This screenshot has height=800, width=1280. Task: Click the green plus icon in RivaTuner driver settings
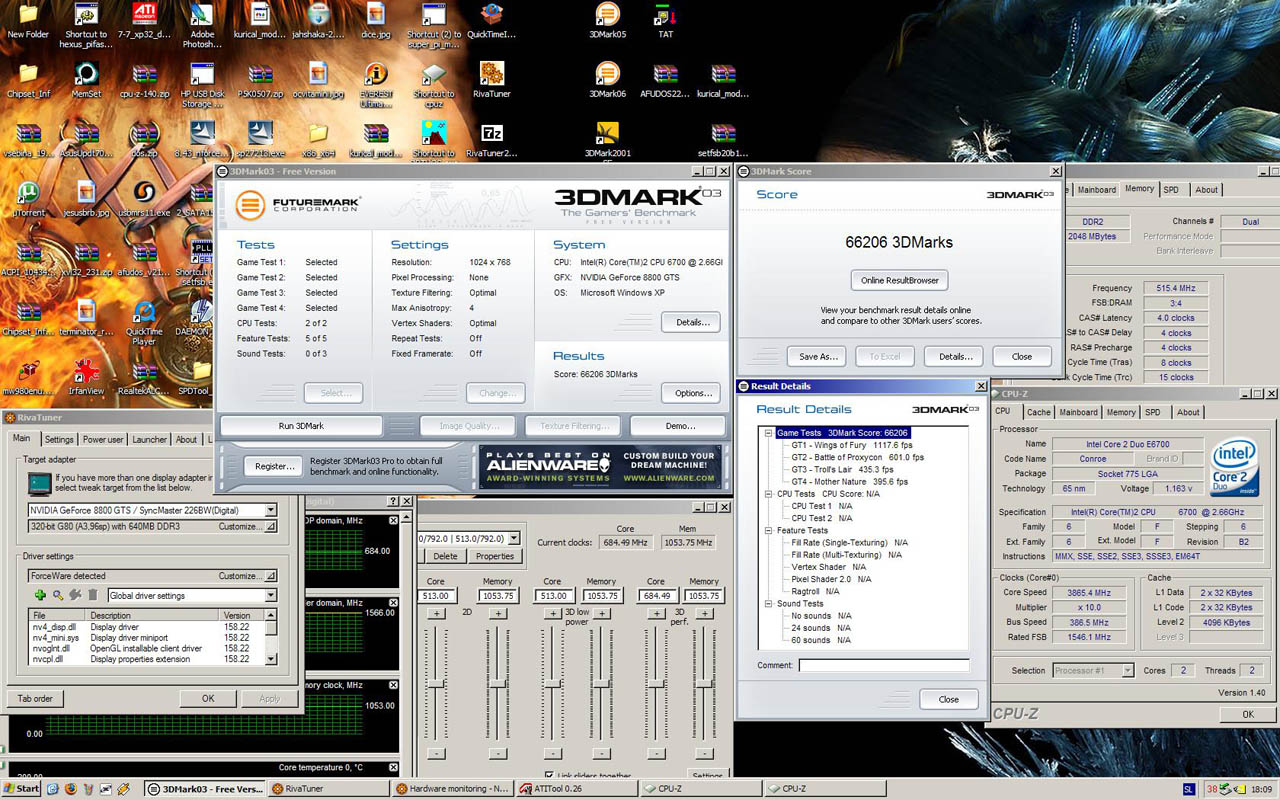coord(40,595)
